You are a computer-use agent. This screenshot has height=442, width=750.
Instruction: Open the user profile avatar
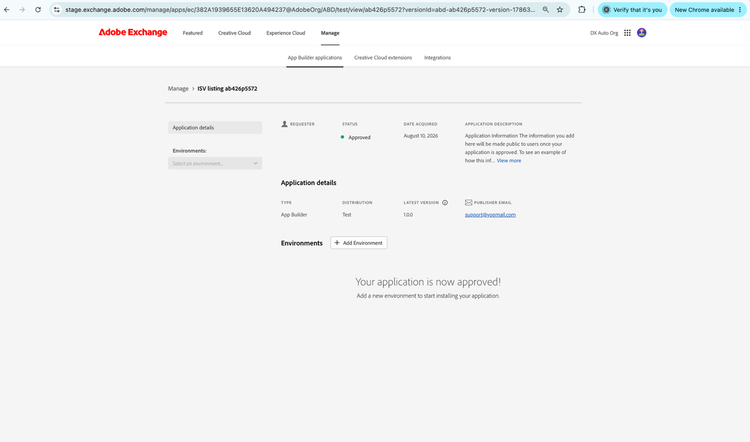point(642,33)
